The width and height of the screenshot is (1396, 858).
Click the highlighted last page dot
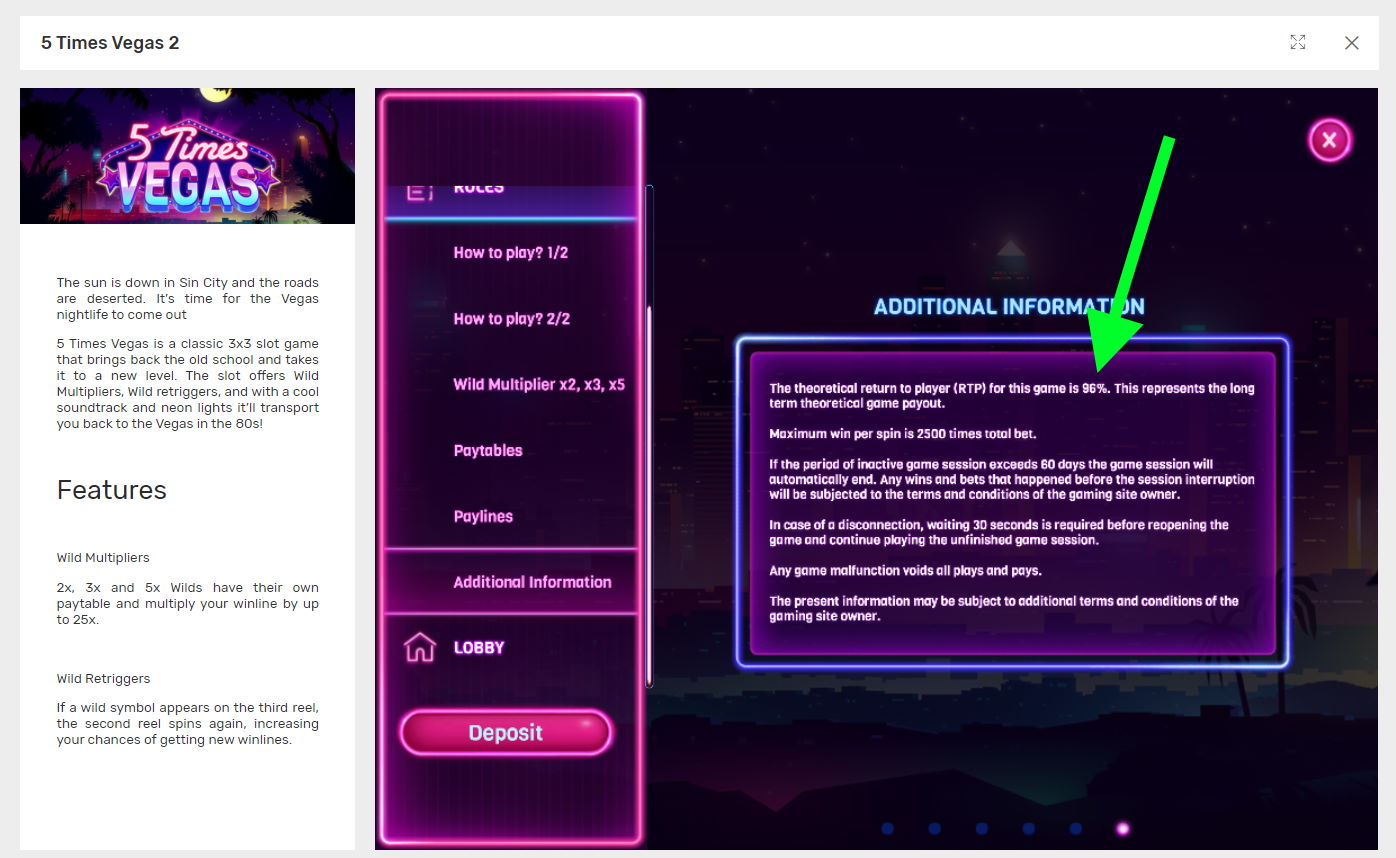point(1122,828)
